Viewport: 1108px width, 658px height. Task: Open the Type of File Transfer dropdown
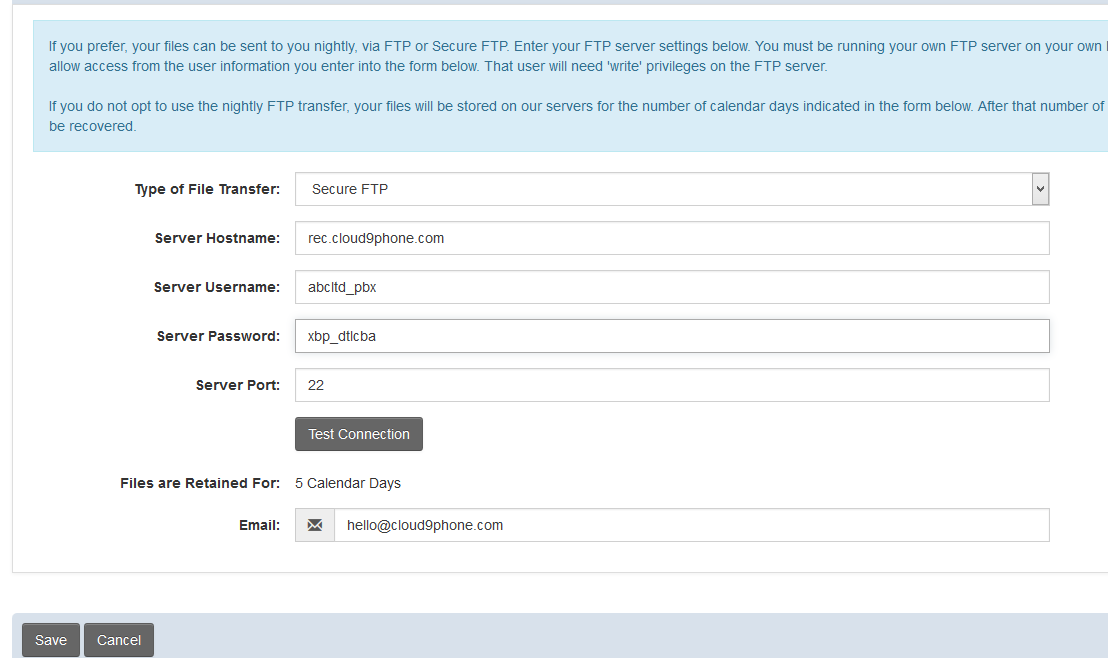[672, 189]
